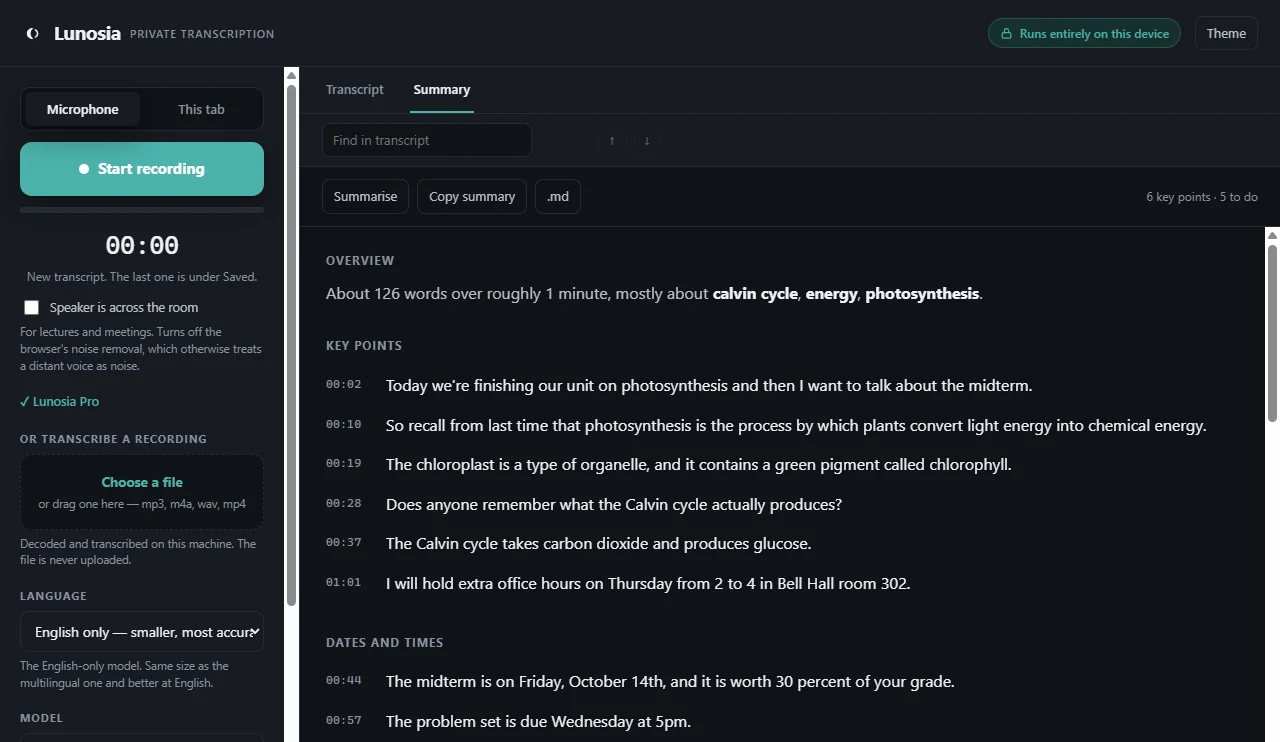Click Copy summary button
Image resolution: width=1280 pixels, height=742 pixels.
[x=472, y=196]
